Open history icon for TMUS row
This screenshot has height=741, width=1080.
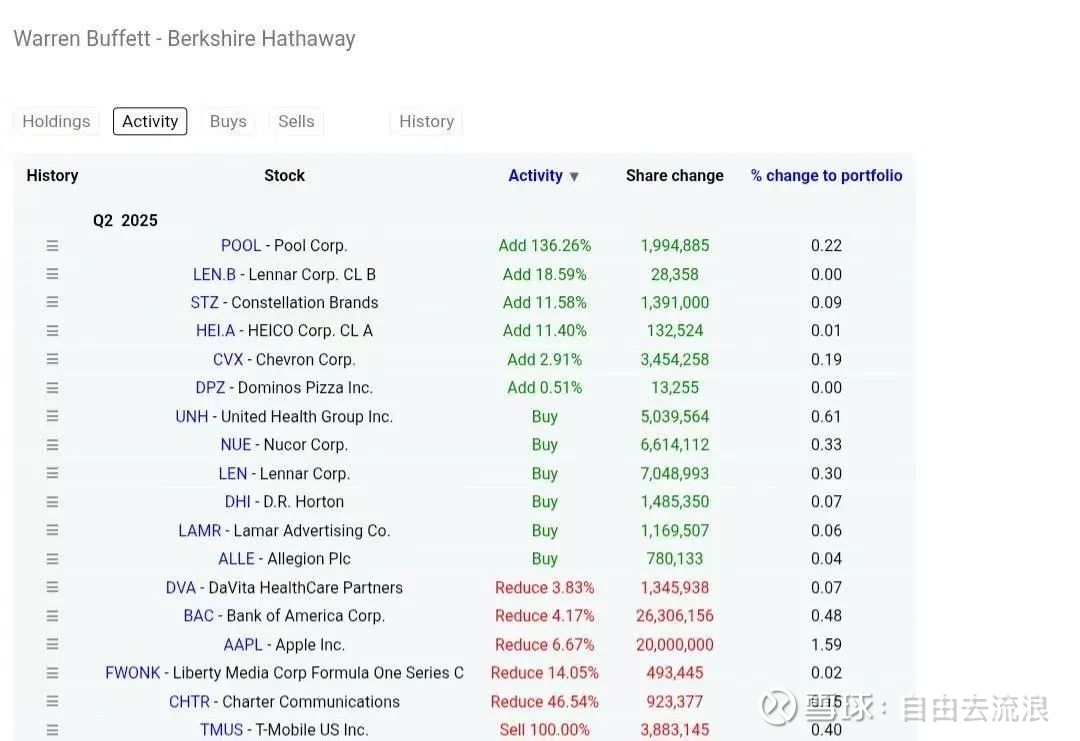[x=52, y=729]
